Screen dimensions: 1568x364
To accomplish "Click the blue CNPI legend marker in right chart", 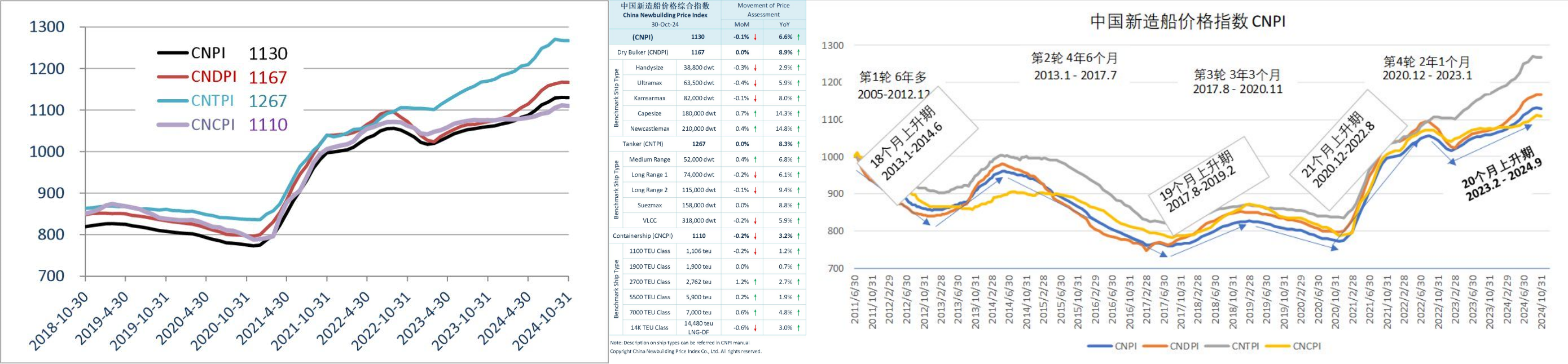I will pyautogui.click(x=1100, y=347).
